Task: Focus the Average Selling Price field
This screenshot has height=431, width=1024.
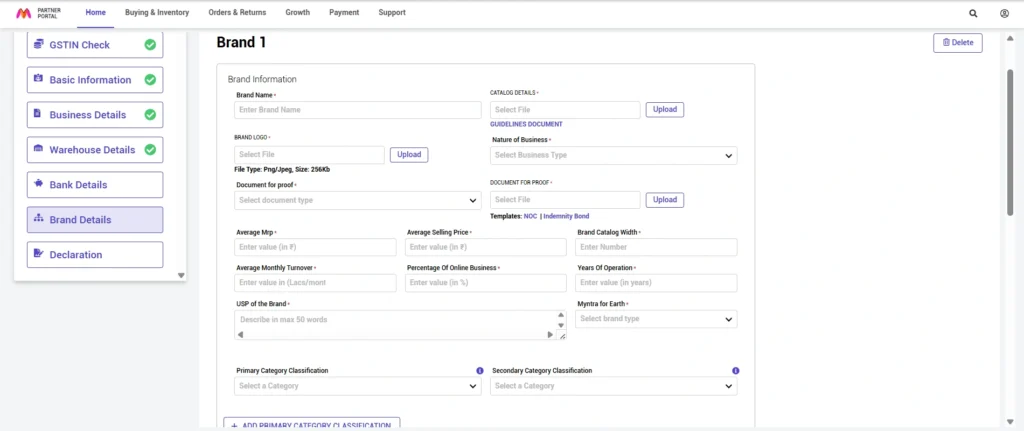Action: [486, 247]
